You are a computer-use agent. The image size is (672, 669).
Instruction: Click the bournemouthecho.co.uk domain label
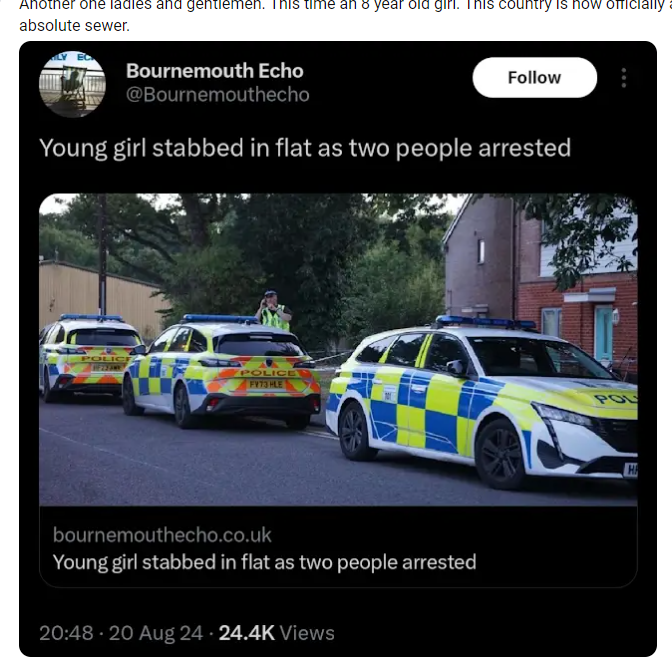(x=162, y=535)
